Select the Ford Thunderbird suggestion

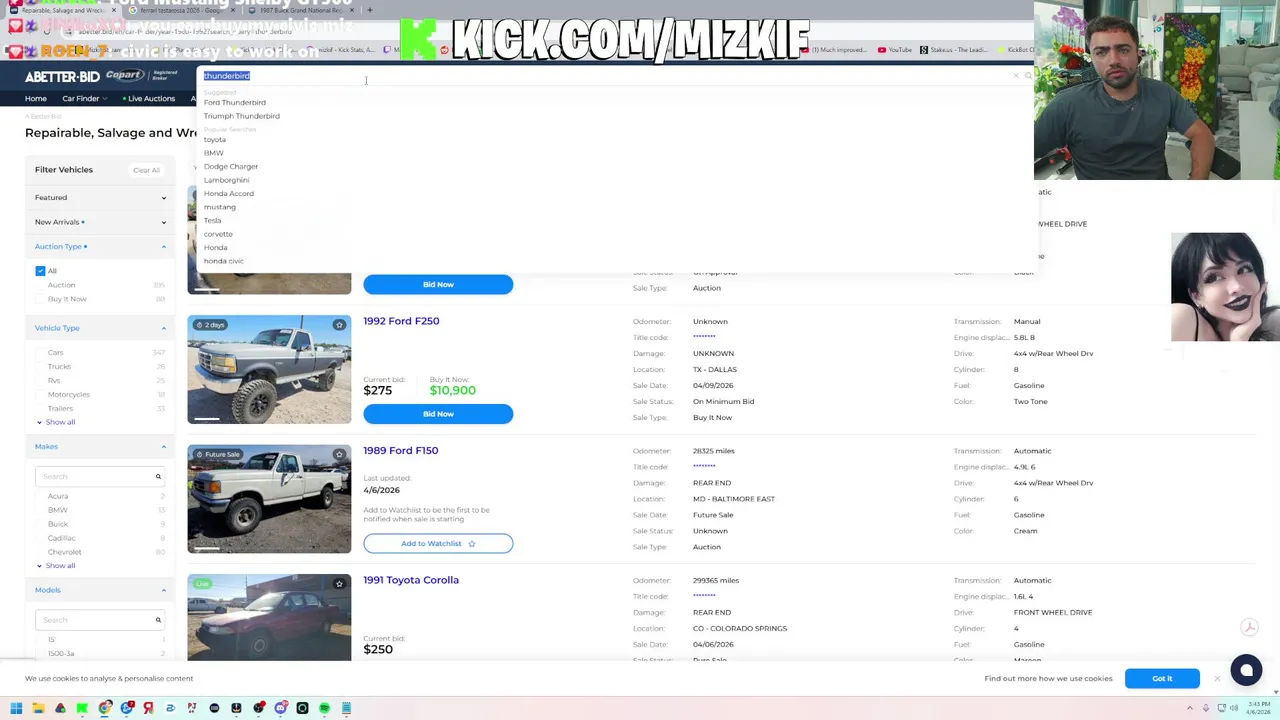click(235, 102)
